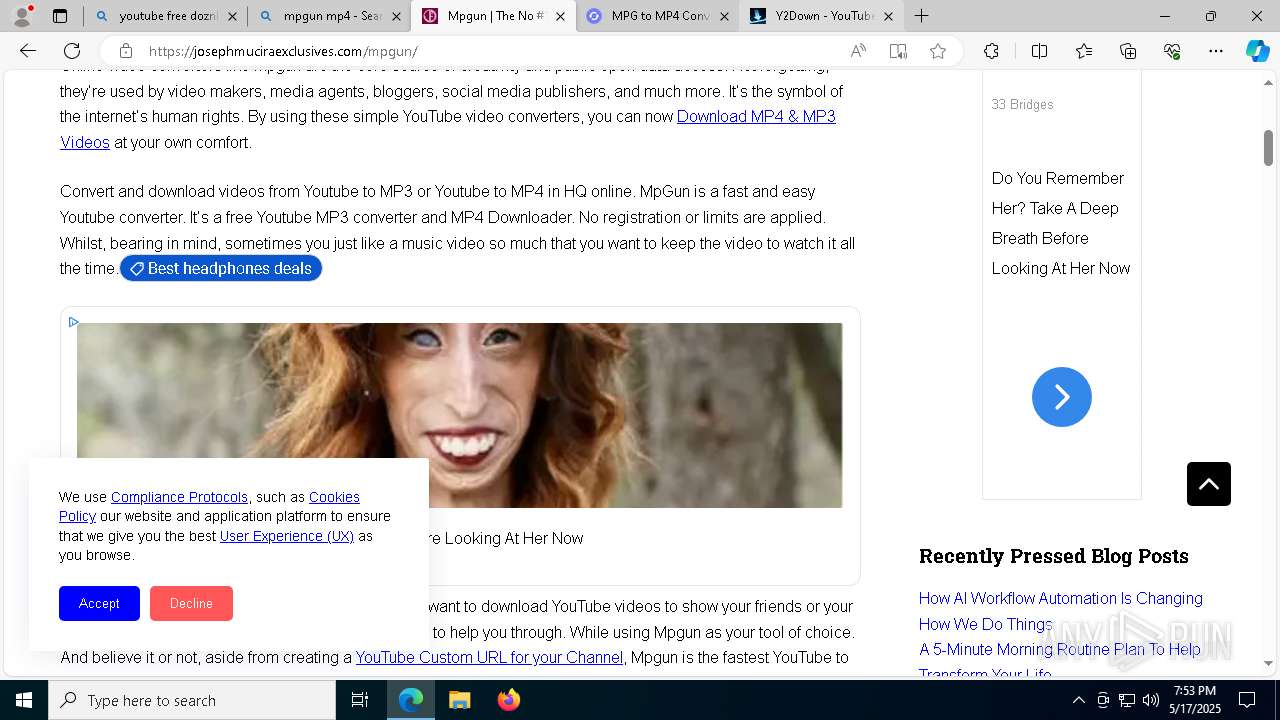The width and height of the screenshot is (1280, 720).
Task: Open the Collections icon
Action: pos(1128,51)
